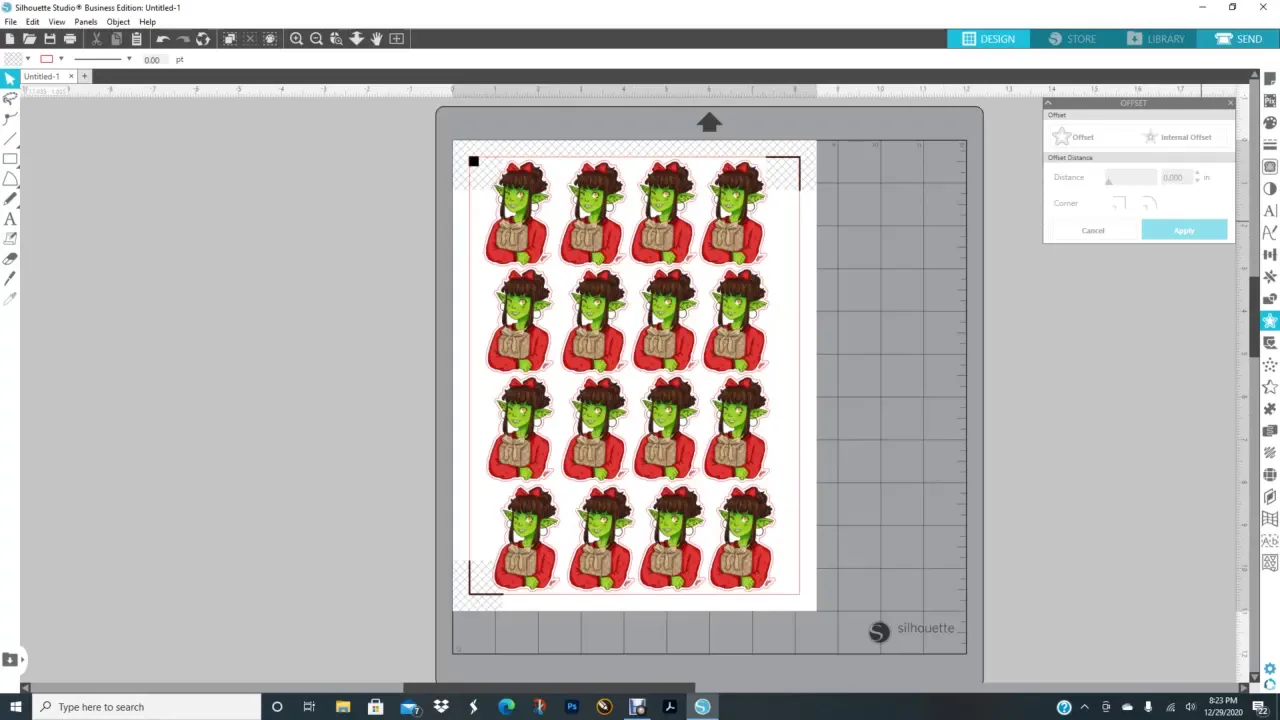Open the Text Style panel
This screenshot has height=720, width=1280.
[1270, 211]
